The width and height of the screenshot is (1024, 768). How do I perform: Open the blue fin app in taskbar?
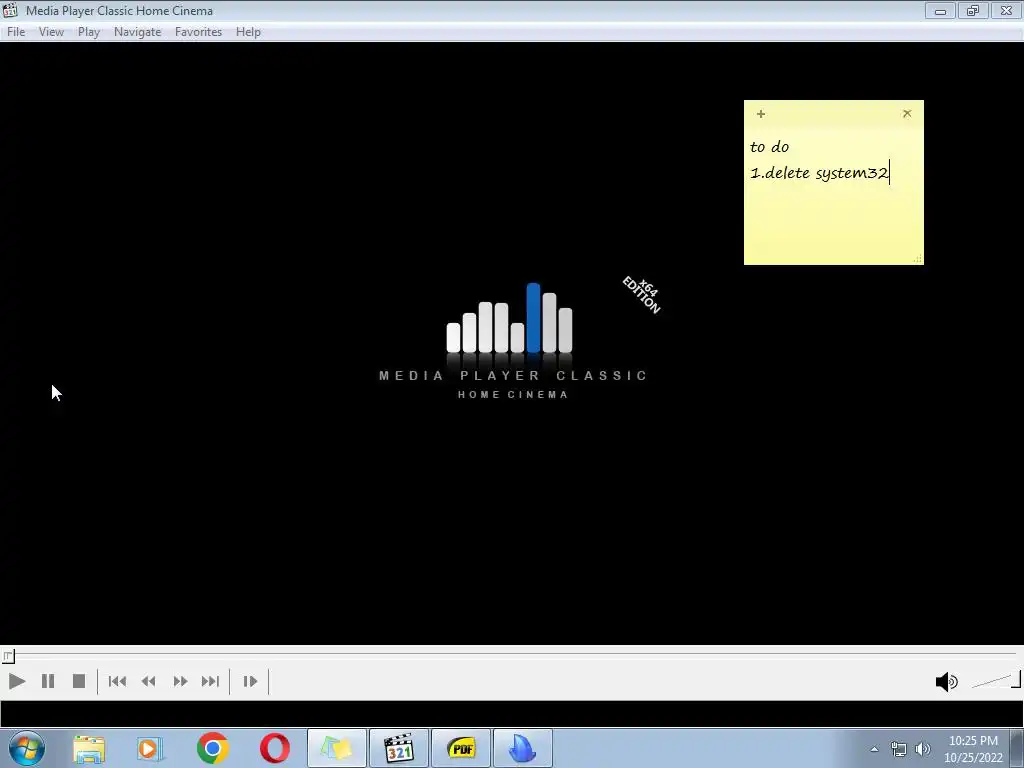[522, 748]
